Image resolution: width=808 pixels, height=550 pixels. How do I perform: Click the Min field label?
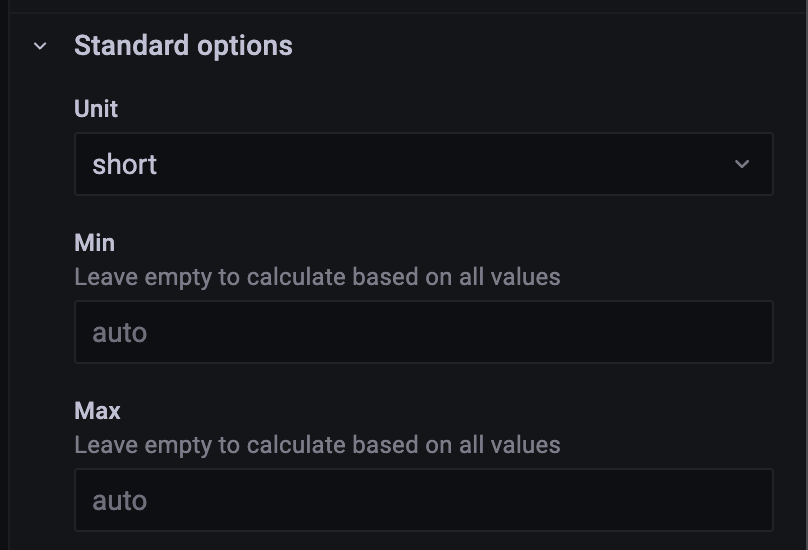94,243
